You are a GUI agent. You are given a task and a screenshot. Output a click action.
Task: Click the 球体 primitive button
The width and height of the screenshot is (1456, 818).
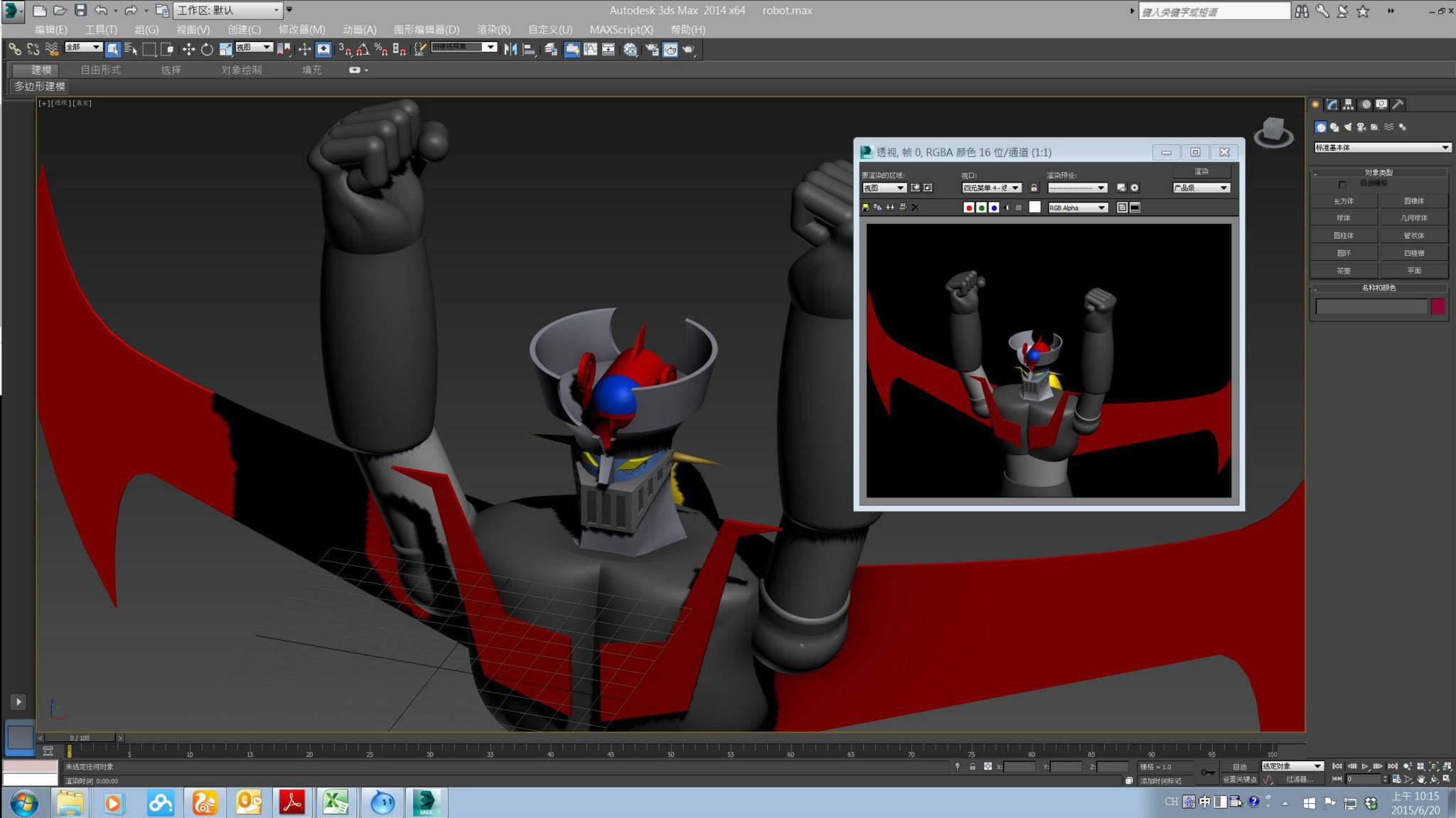tap(1344, 218)
